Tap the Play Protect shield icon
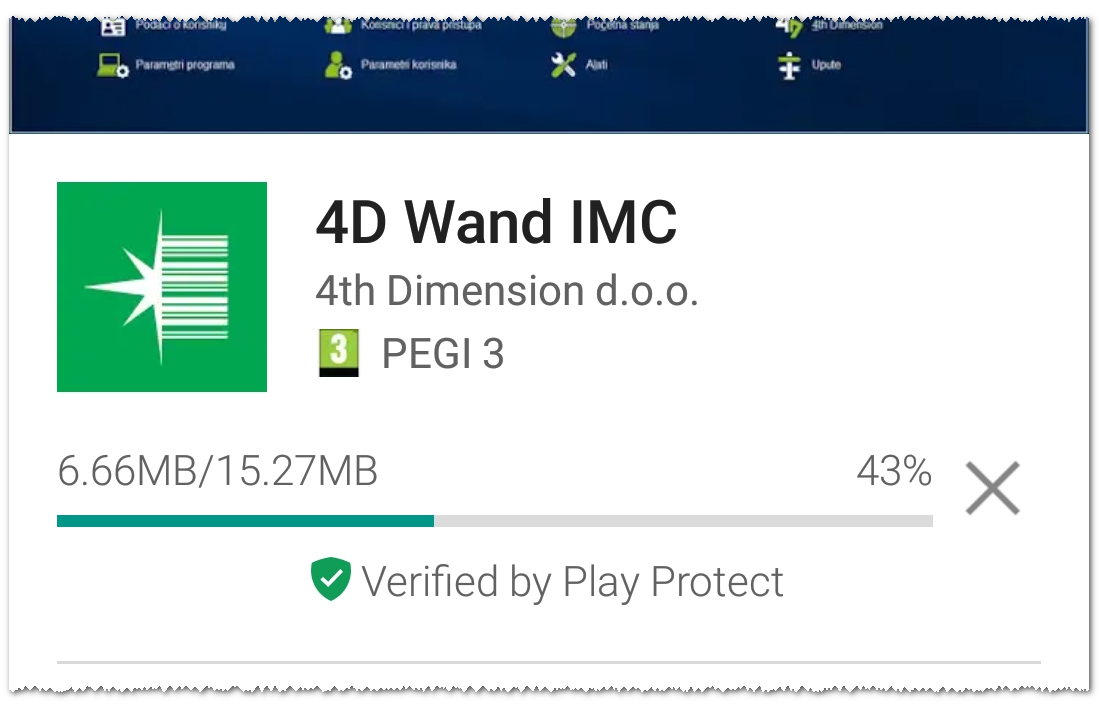The width and height of the screenshot is (1099, 708). [x=331, y=579]
